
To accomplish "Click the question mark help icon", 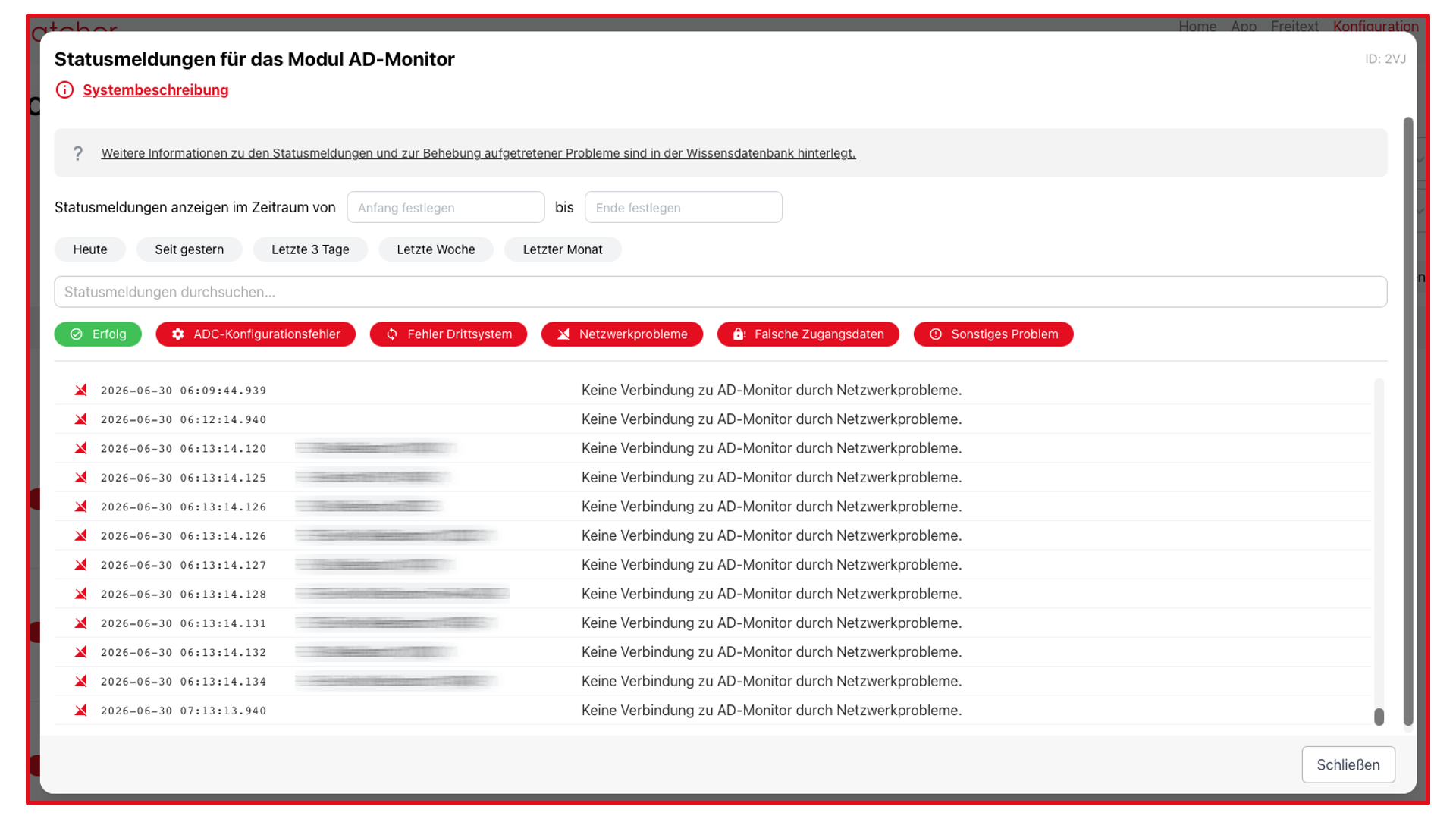I will [x=78, y=153].
